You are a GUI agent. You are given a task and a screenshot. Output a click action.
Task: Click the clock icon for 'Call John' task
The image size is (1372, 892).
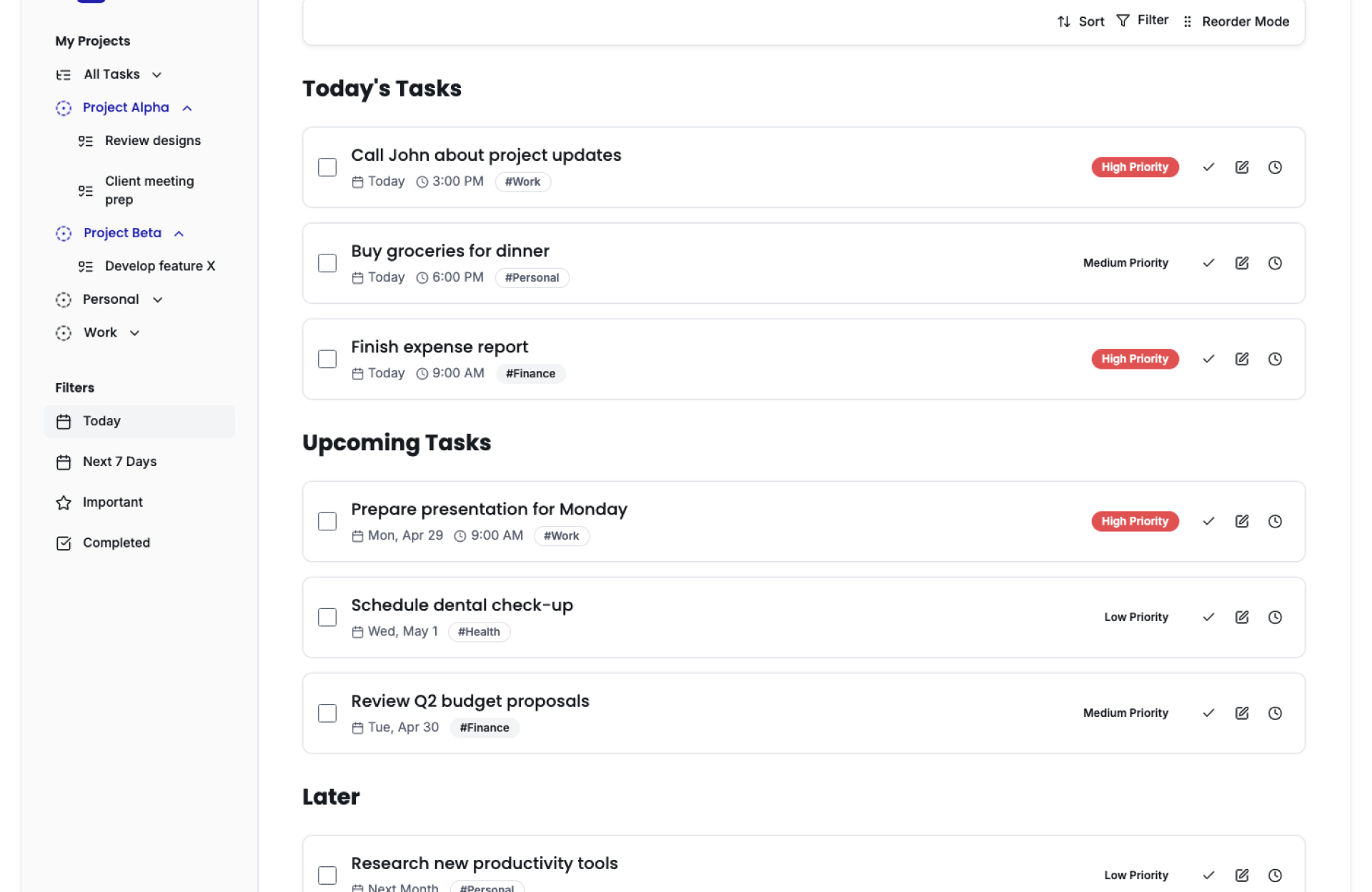coord(1275,167)
